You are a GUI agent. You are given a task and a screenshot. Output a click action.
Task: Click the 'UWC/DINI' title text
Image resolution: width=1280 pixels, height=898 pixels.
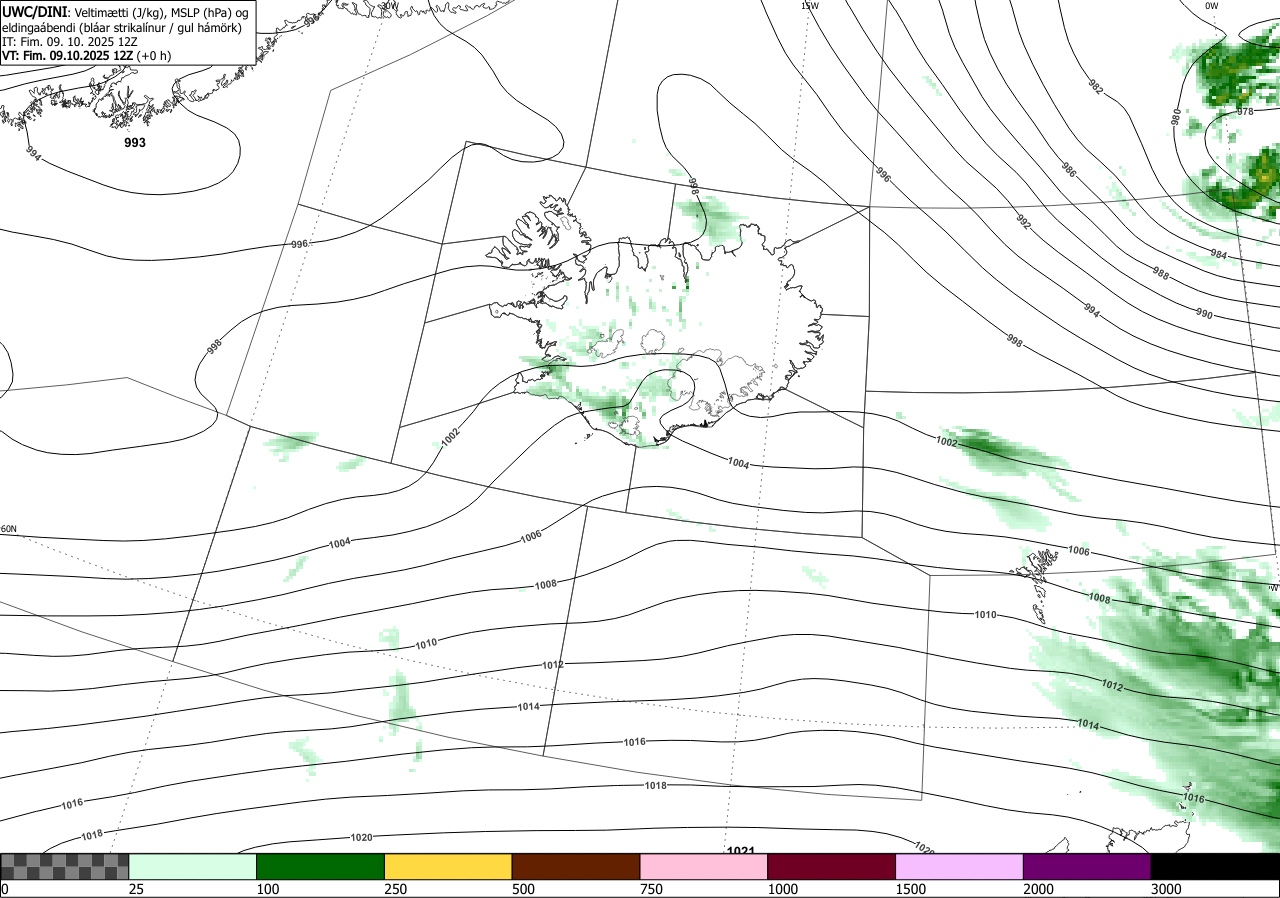click(34, 11)
